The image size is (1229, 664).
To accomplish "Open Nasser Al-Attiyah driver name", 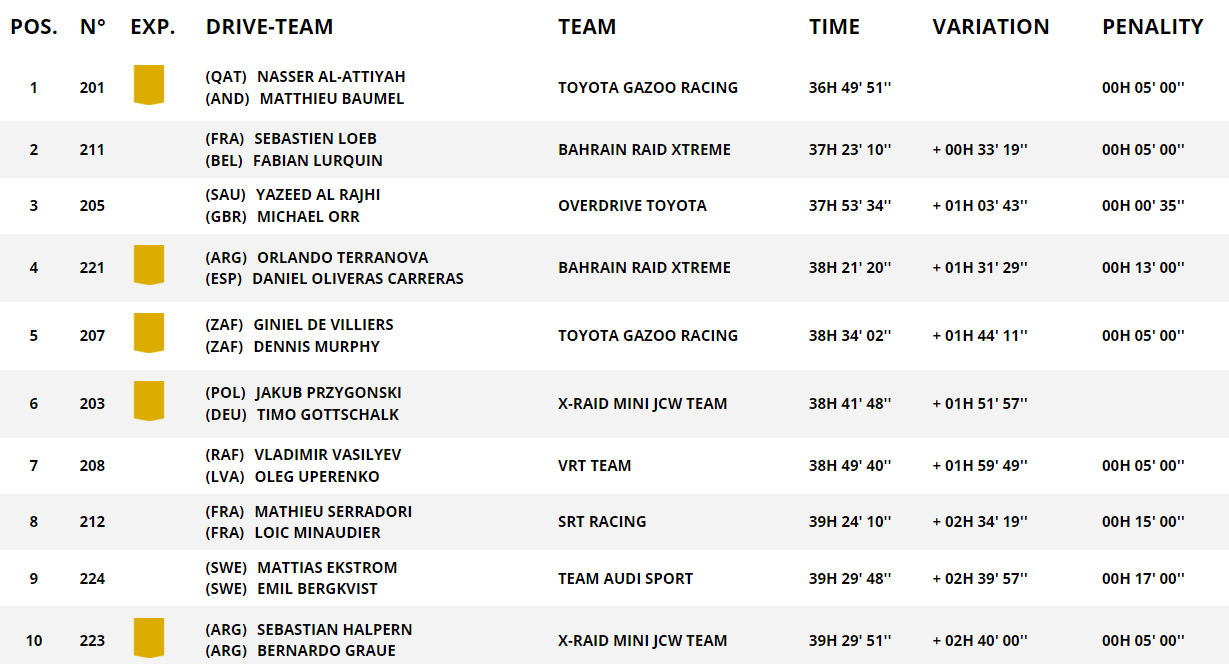I will pyautogui.click(x=331, y=77).
